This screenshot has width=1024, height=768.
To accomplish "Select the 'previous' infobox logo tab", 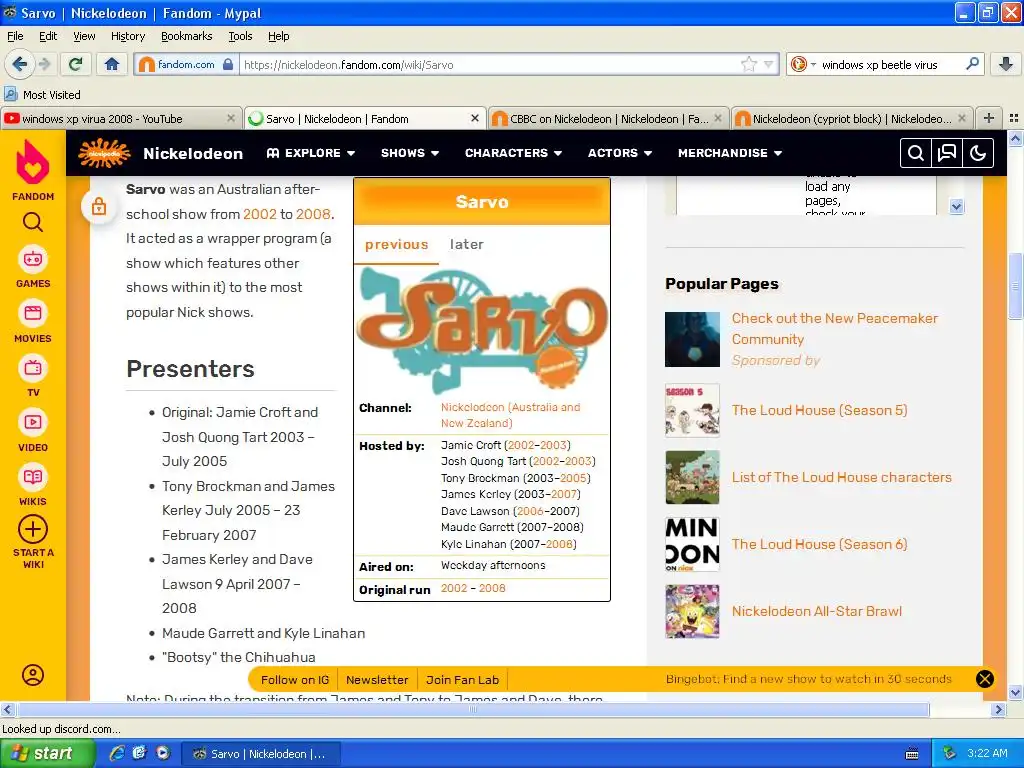I will (396, 244).
